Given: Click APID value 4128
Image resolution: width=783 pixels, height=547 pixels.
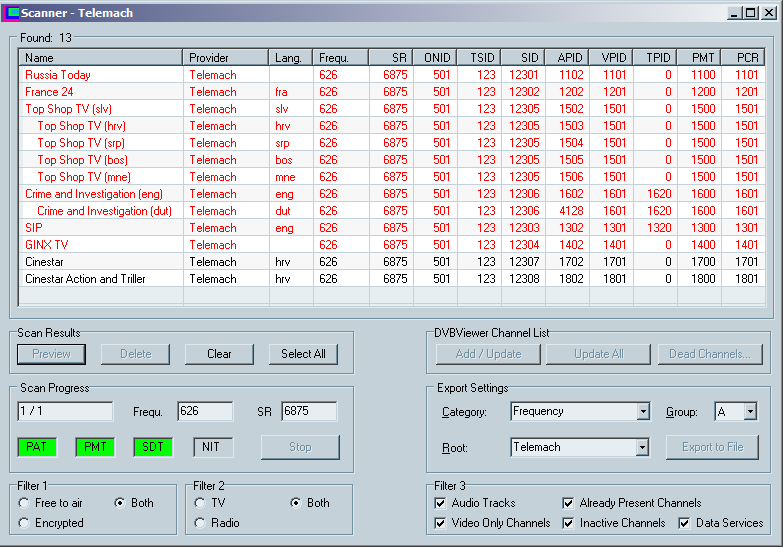Looking at the screenshot, I should [571, 211].
